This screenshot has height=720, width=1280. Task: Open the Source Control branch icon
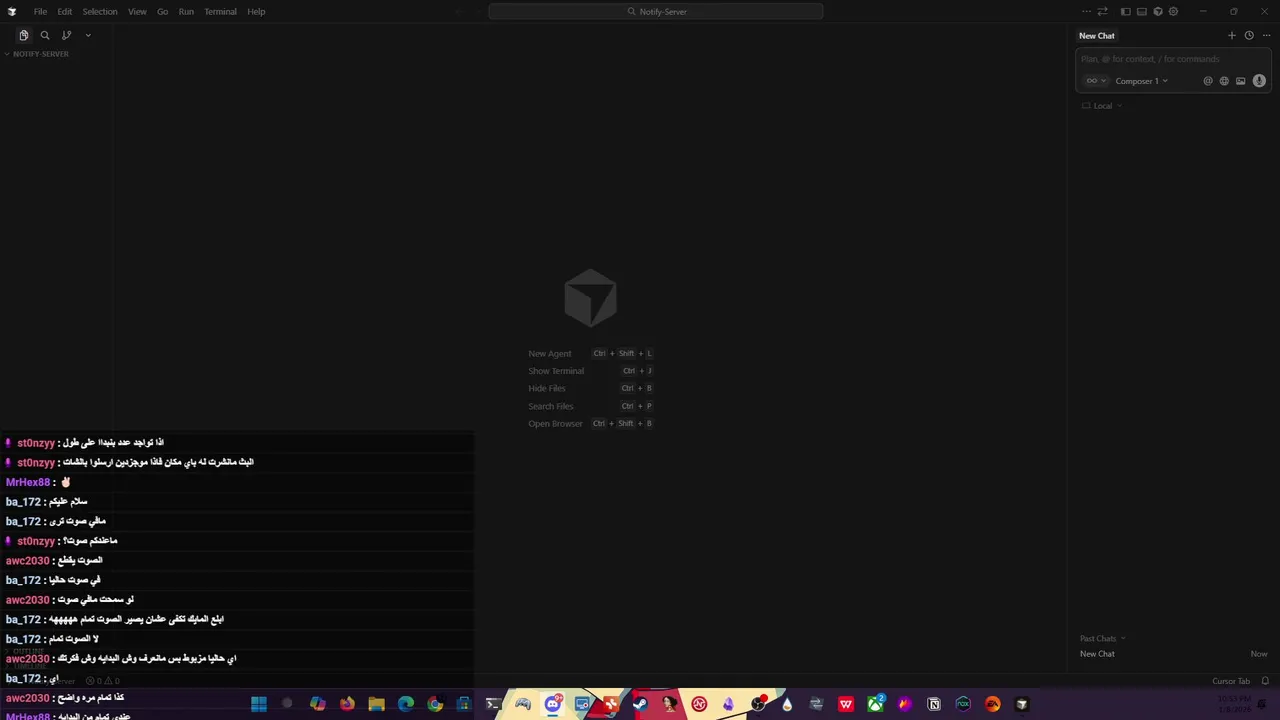click(x=66, y=35)
